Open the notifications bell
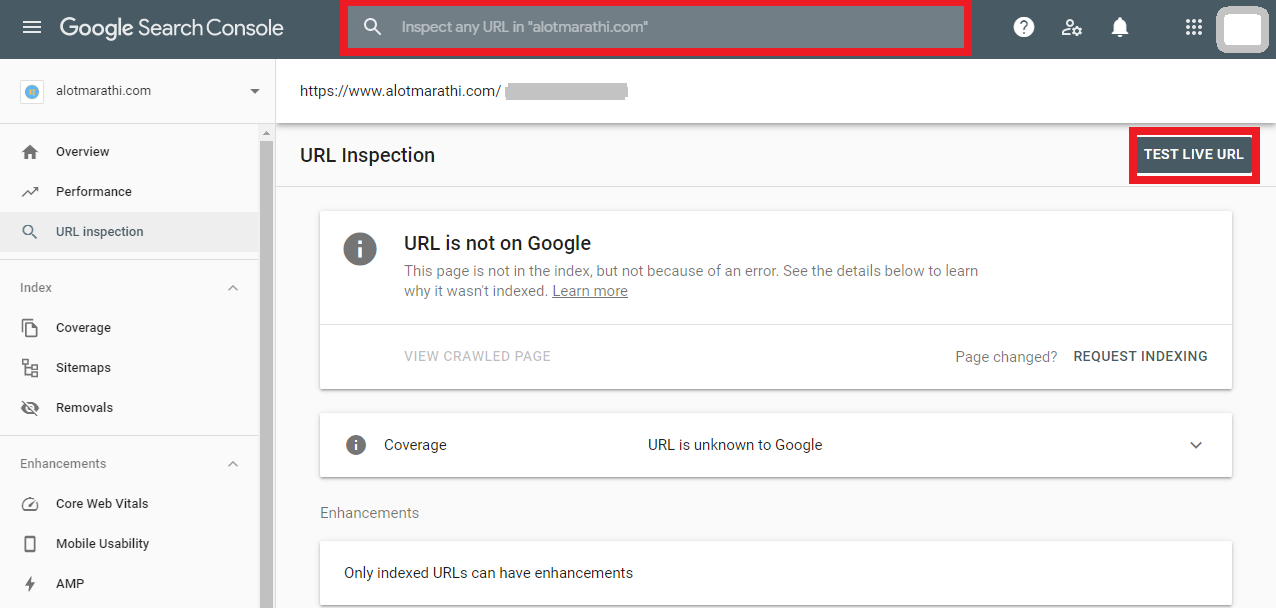 pos(1120,27)
